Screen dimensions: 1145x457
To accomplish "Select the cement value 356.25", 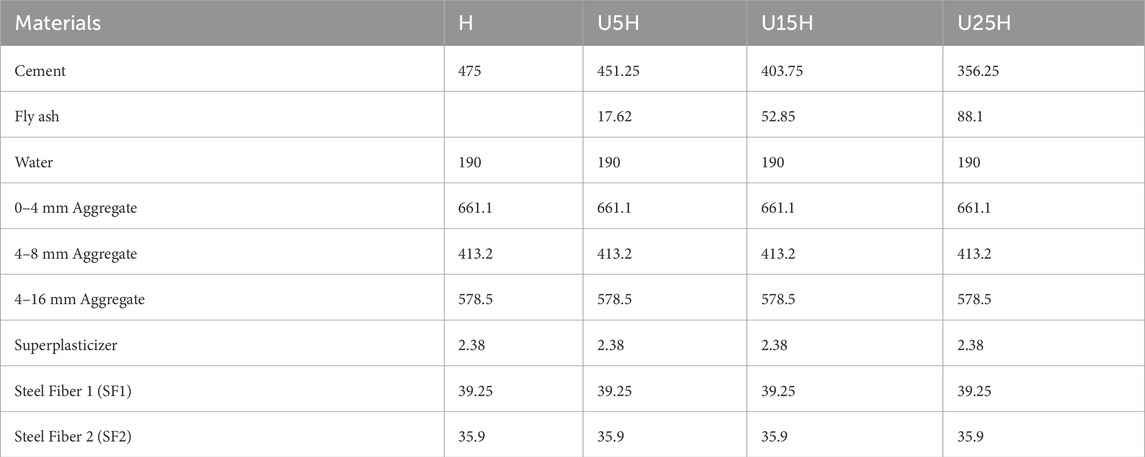I will pyautogui.click(x=977, y=70).
